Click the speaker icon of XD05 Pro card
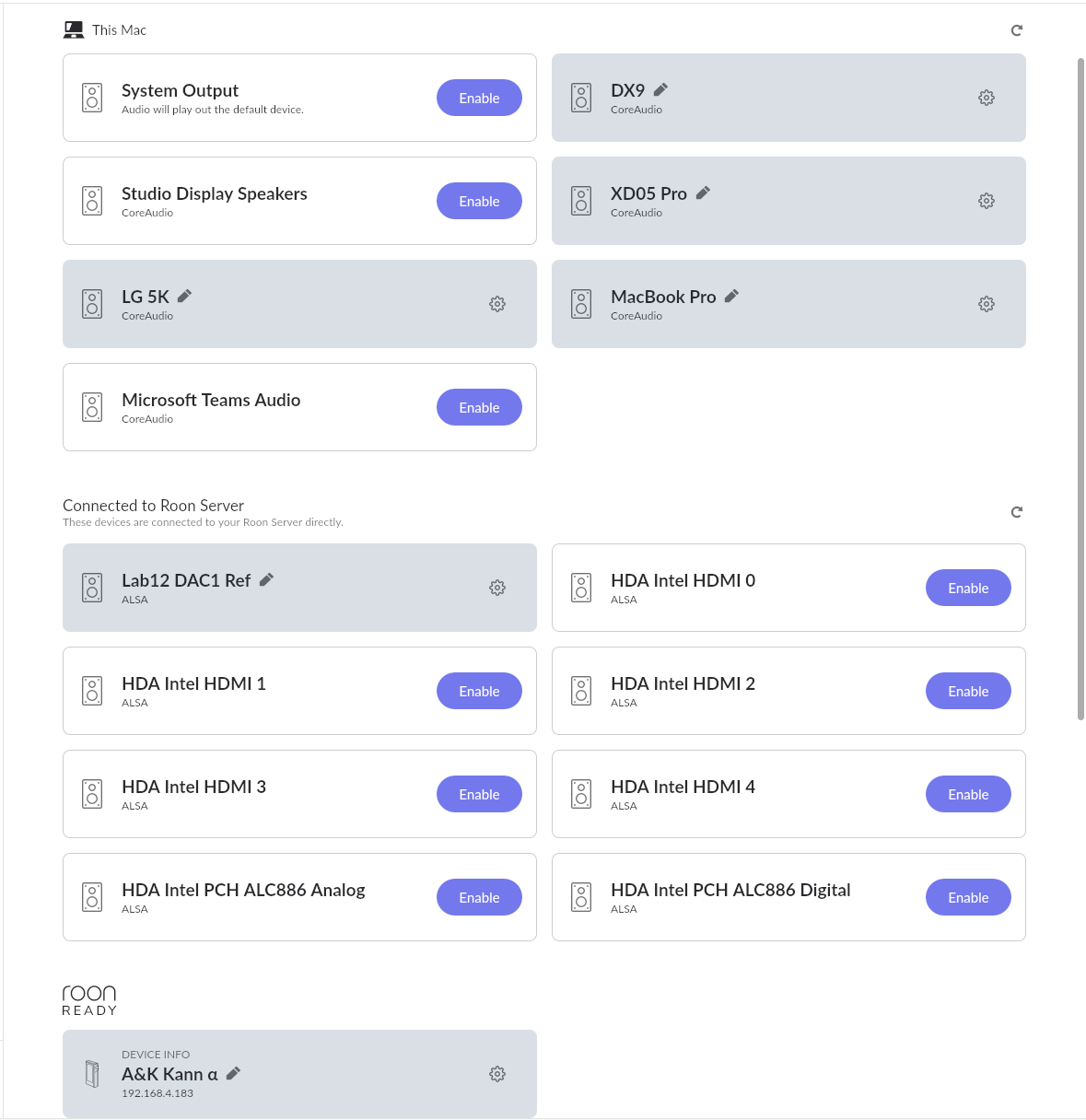 [581, 201]
